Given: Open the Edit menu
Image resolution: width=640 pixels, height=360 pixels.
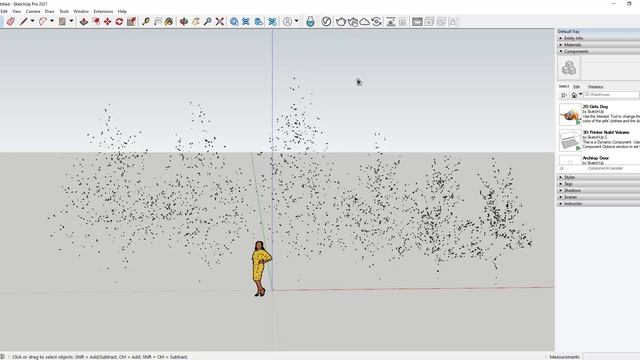Looking at the screenshot, I should tap(4, 11).
